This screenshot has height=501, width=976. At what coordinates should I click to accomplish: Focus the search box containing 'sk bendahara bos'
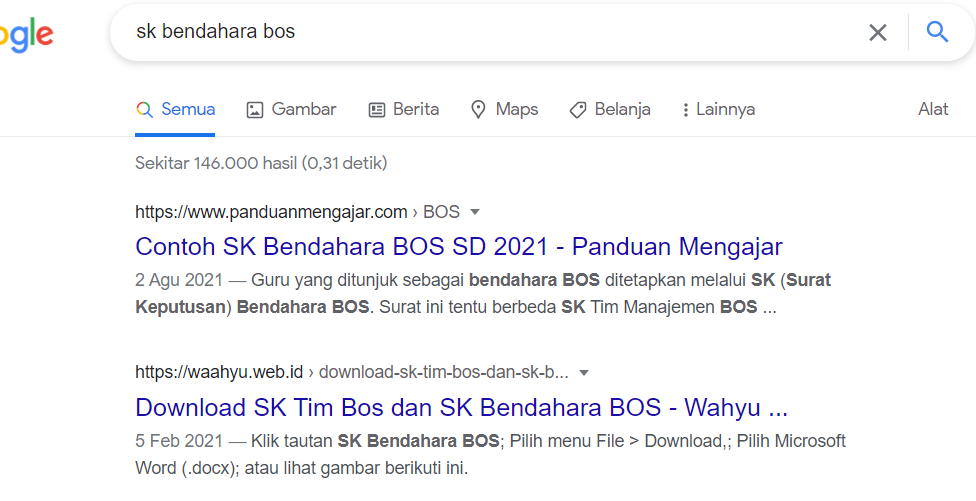pyautogui.click(x=480, y=32)
